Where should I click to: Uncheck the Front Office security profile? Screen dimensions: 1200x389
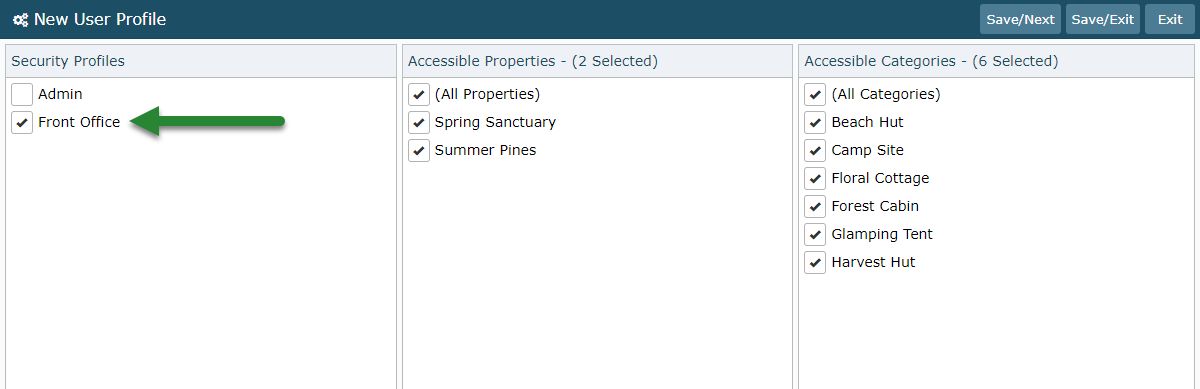tap(22, 122)
